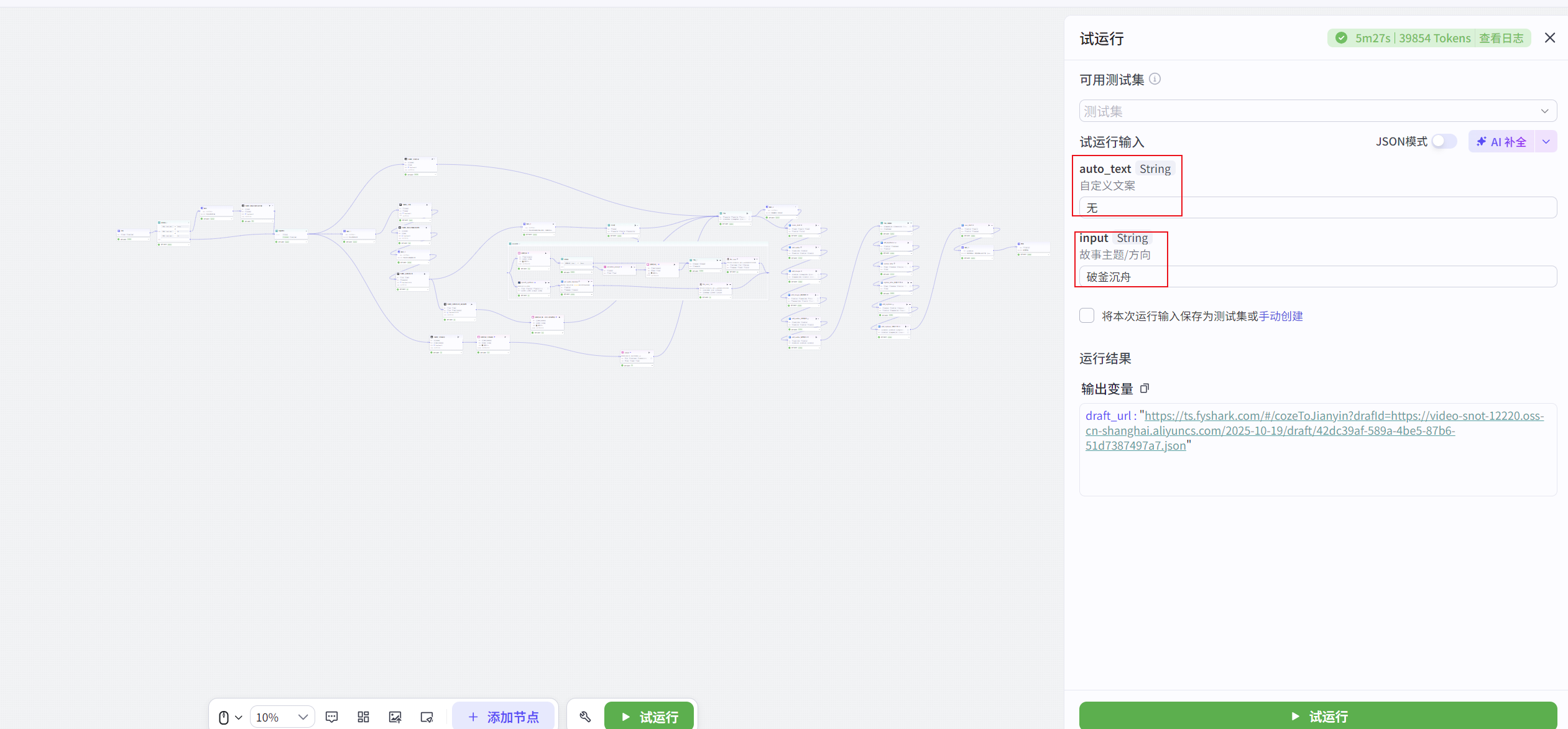Expand the AI 补全 options chevron
The height and width of the screenshot is (729, 1568).
[x=1546, y=141]
